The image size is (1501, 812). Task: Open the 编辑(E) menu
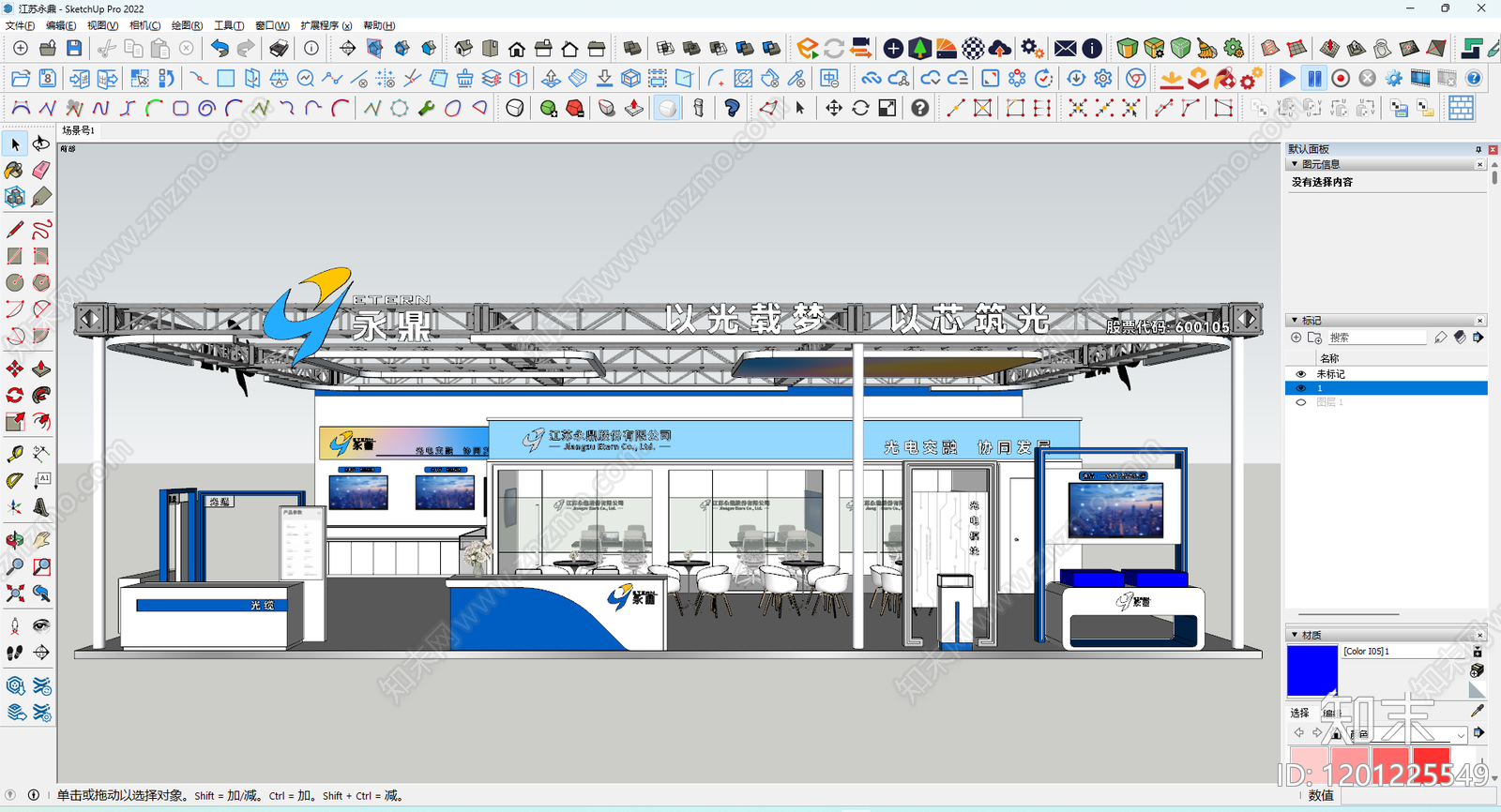pyautogui.click(x=61, y=25)
